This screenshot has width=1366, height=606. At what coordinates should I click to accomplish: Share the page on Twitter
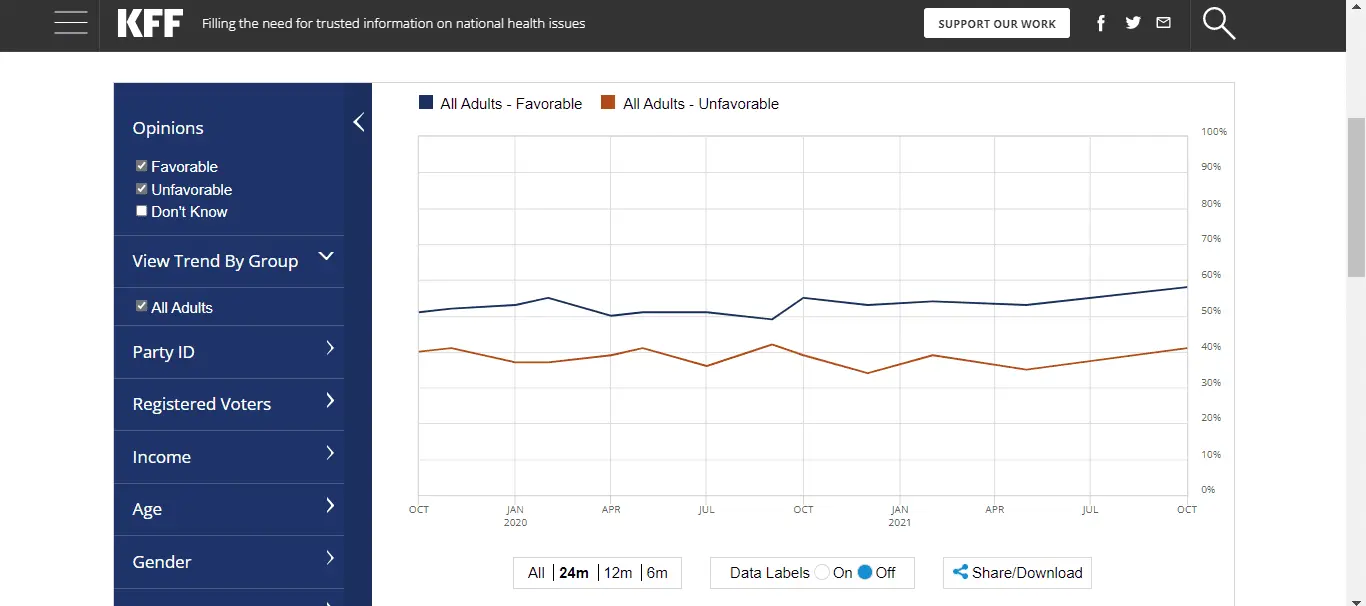point(1133,23)
